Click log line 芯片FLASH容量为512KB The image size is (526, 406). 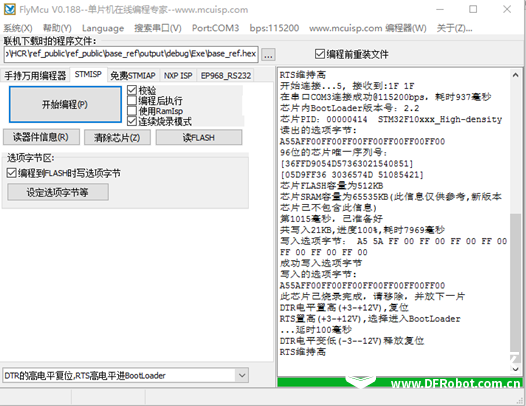coord(331,186)
